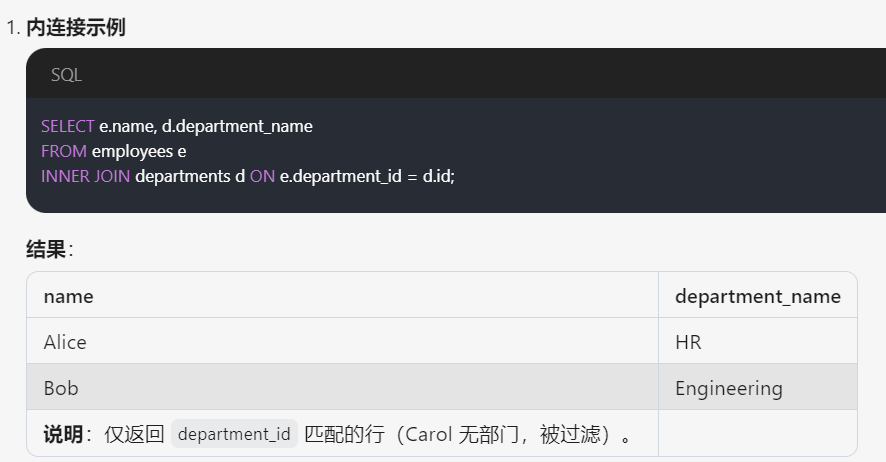Viewport: 886px width, 462px height.
Task: Click the bold '说明' text
Action: coord(63,434)
